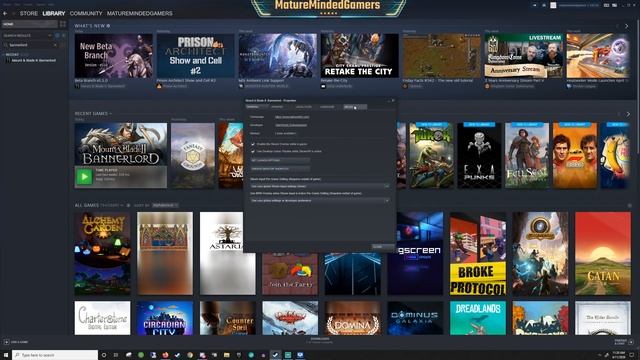
Task: Open the Dominus Galaxia game tile
Action: pyautogui.click(x=416, y=318)
